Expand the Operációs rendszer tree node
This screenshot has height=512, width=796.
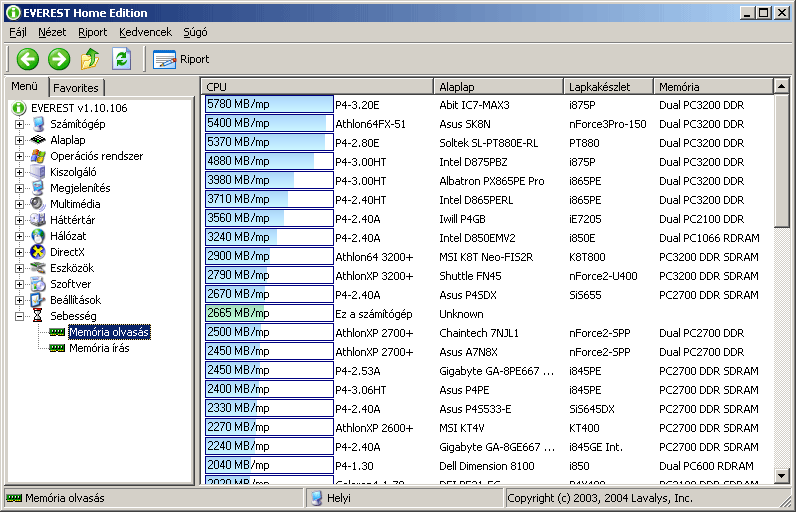[x=19, y=156]
